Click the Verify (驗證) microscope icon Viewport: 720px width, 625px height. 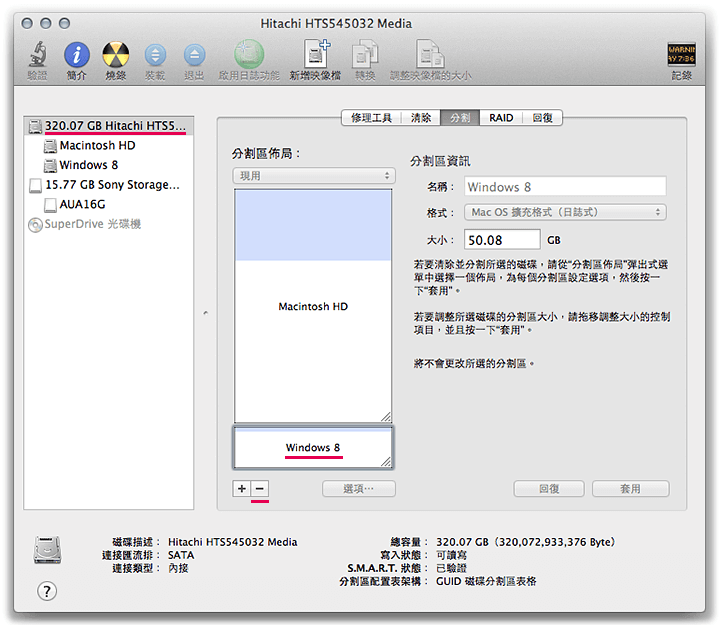point(38,54)
